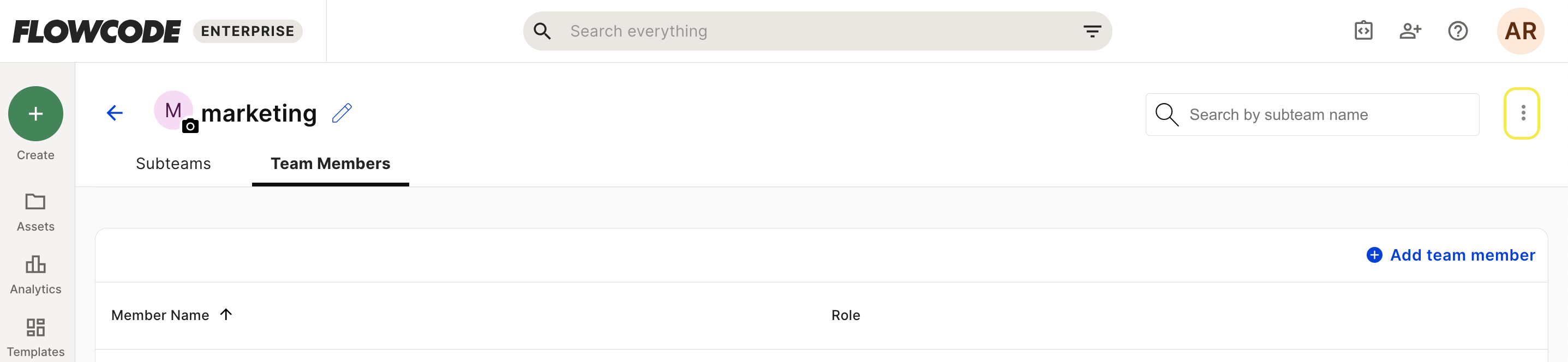Click Add team member link
Image resolution: width=1568 pixels, height=362 pixels.
tap(1451, 255)
